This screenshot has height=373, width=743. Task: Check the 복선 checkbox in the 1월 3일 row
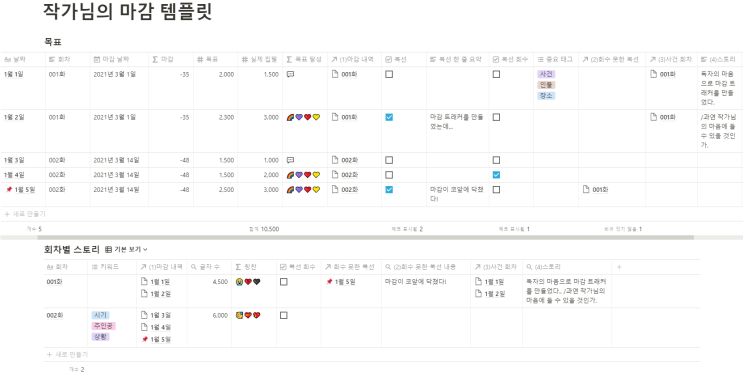pos(389,160)
